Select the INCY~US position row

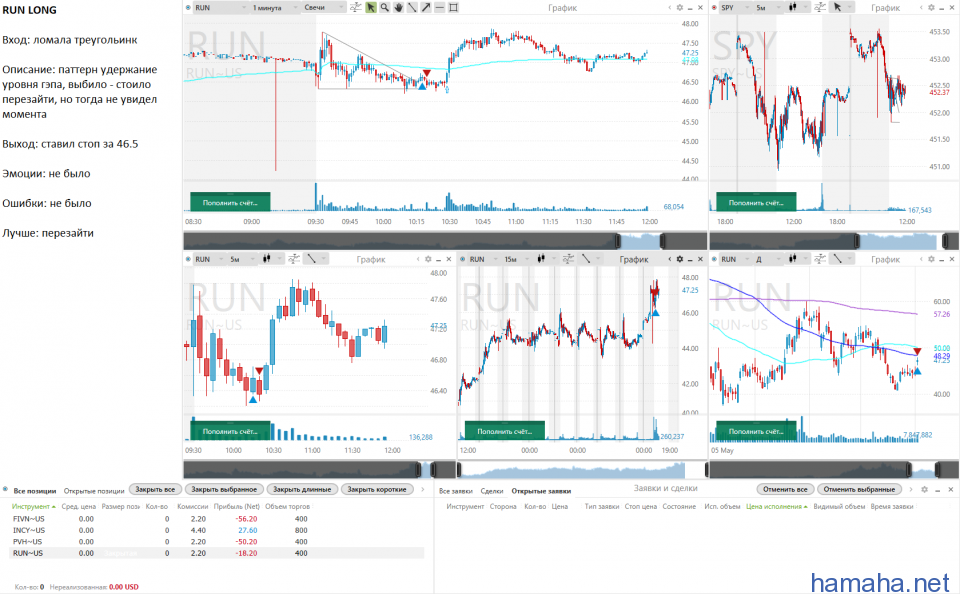click(217, 530)
